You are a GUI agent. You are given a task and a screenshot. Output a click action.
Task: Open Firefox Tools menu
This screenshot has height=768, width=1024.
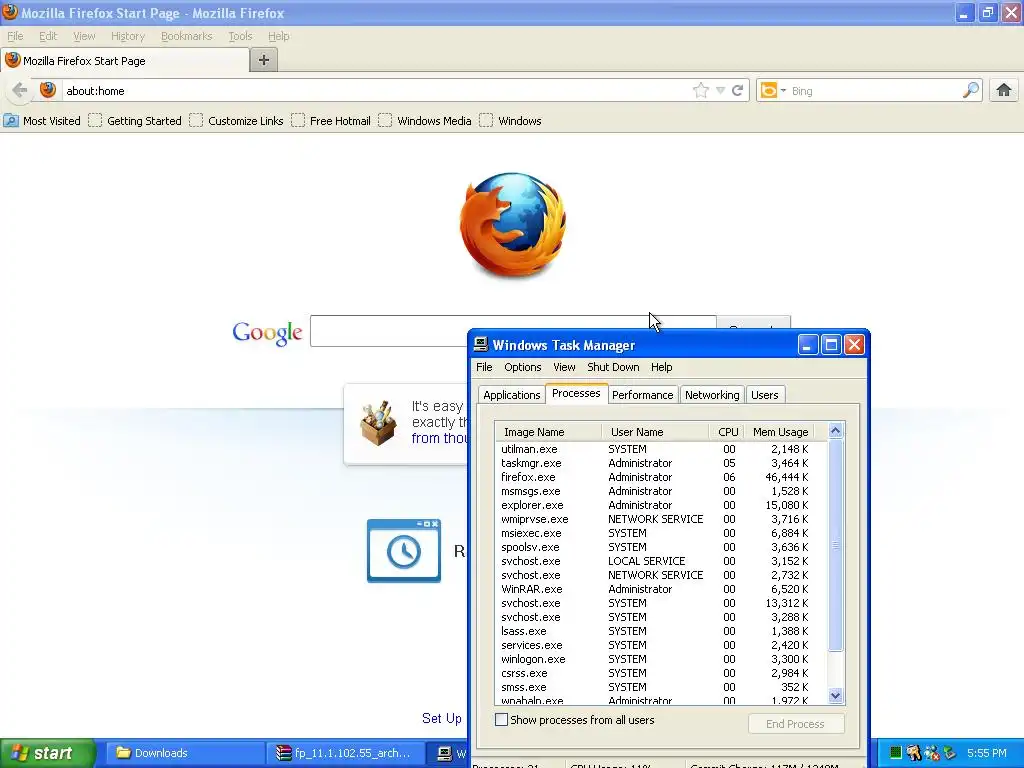click(x=240, y=36)
